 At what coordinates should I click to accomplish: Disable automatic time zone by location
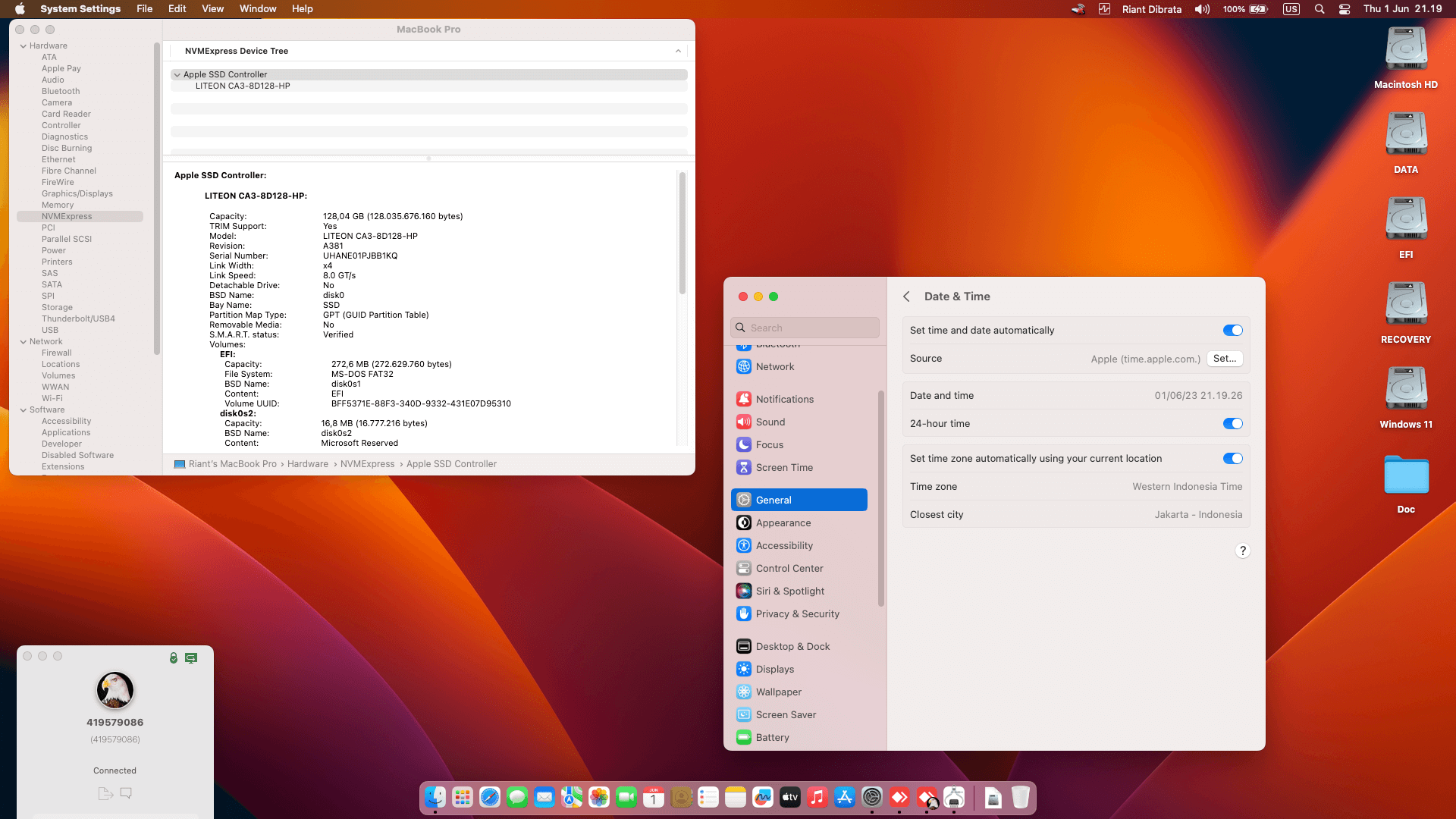tap(1232, 458)
